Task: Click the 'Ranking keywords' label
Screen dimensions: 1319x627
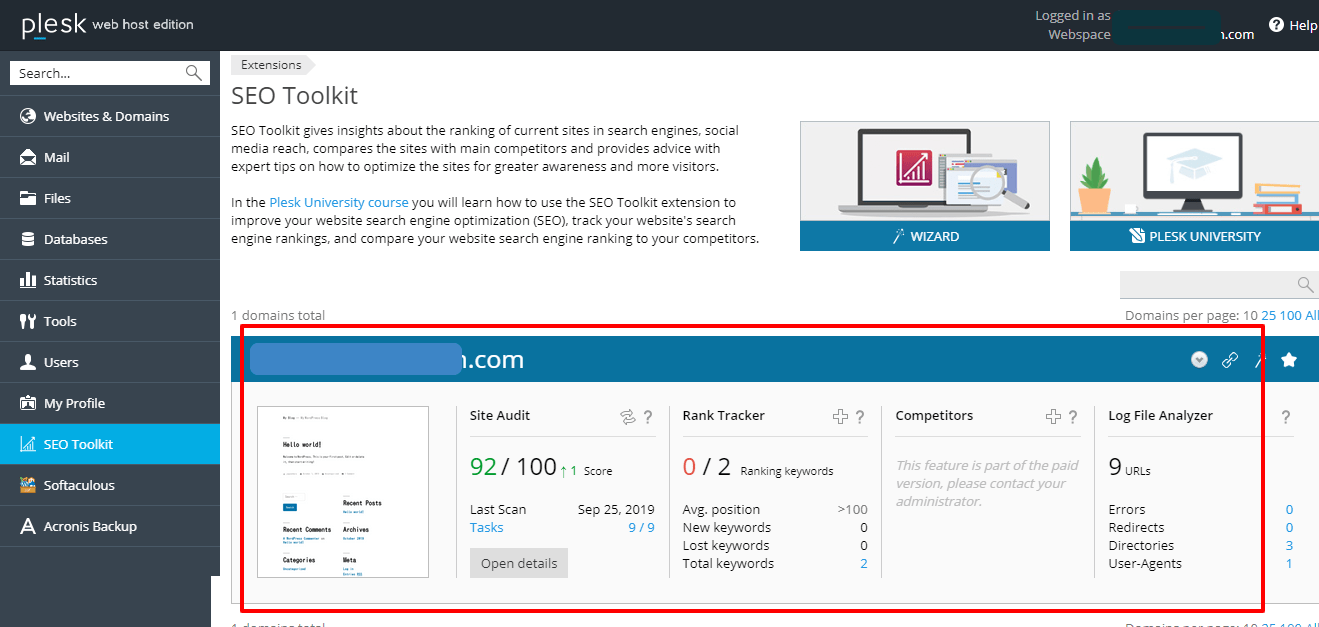Action: [x=787, y=471]
